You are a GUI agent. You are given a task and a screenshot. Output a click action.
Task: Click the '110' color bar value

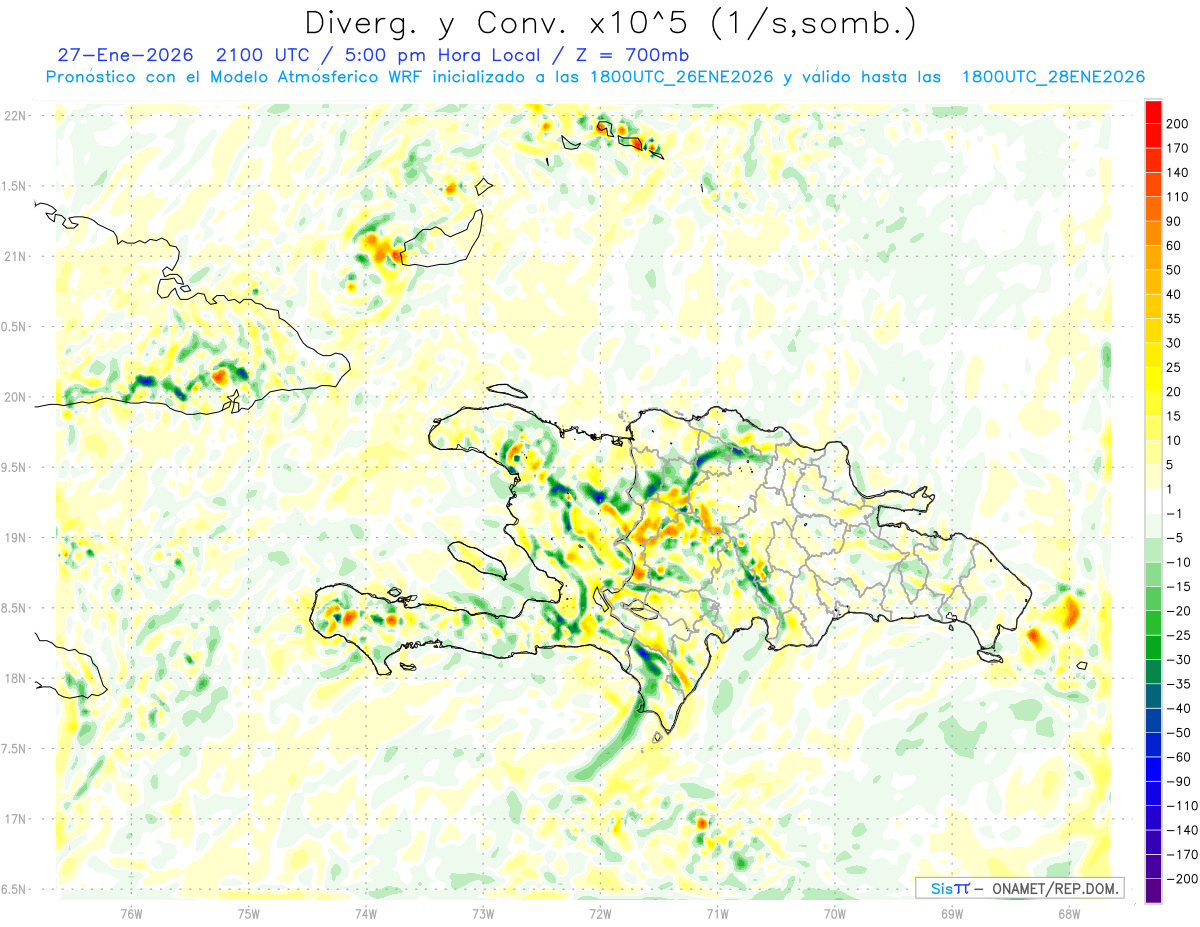(x=1178, y=197)
